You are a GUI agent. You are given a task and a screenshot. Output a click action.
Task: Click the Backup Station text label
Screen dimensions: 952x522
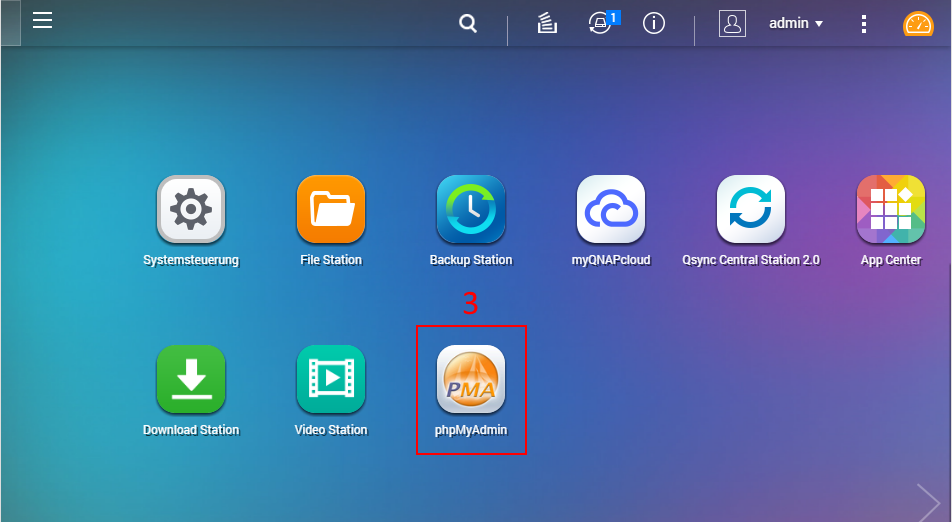[471, 260]
